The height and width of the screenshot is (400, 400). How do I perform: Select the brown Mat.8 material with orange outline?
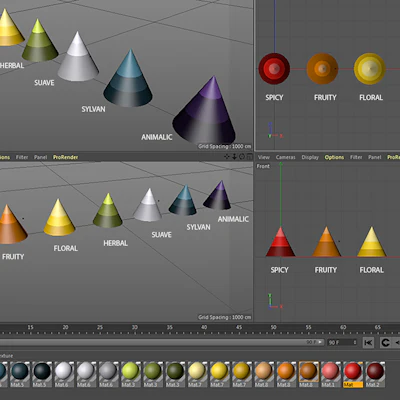(x=308, y=374)
